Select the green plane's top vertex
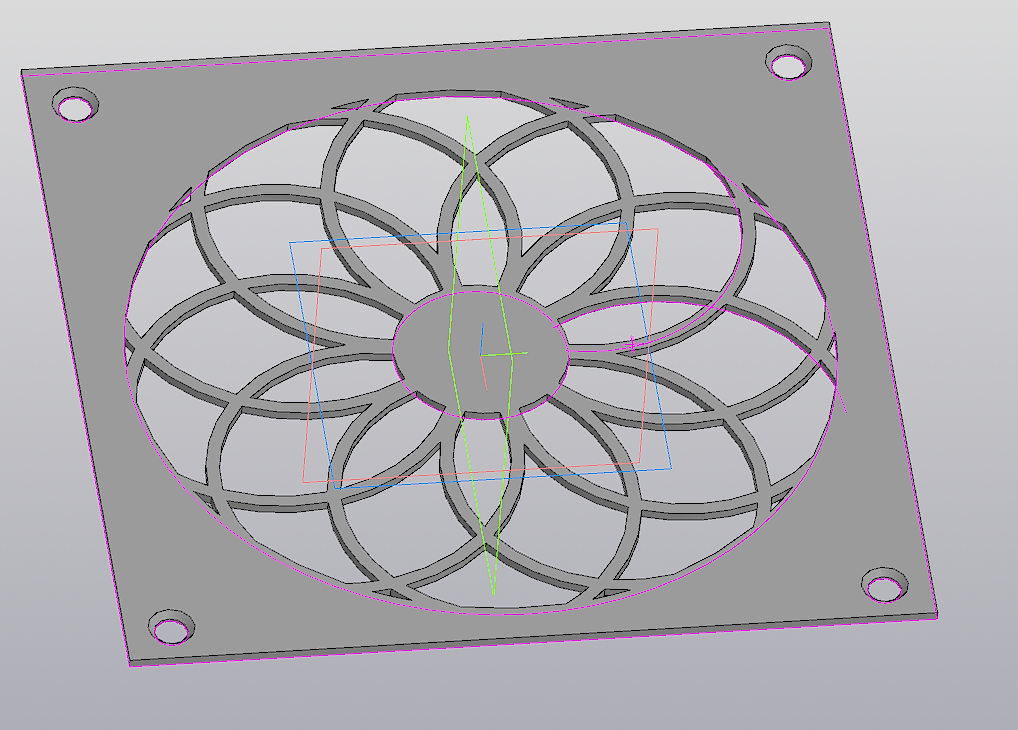 pos(466,120)
